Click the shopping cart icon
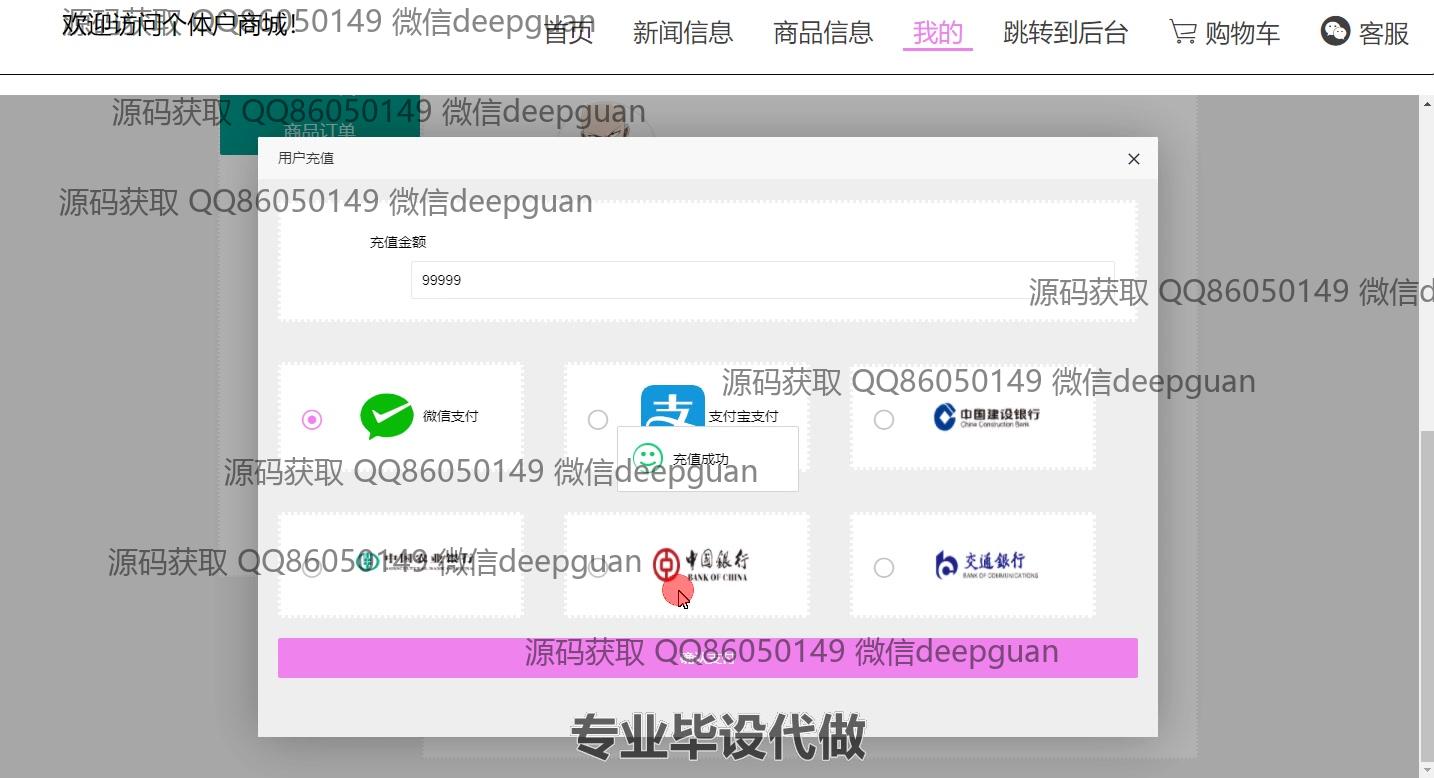 point(1183,33)
